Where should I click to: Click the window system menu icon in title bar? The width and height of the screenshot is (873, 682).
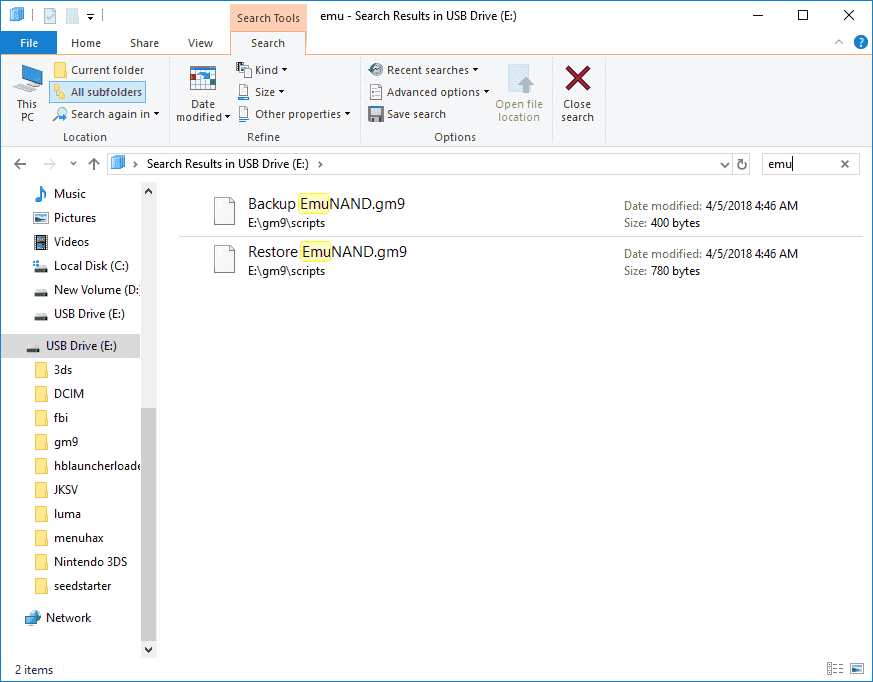(x=17, y=15)
